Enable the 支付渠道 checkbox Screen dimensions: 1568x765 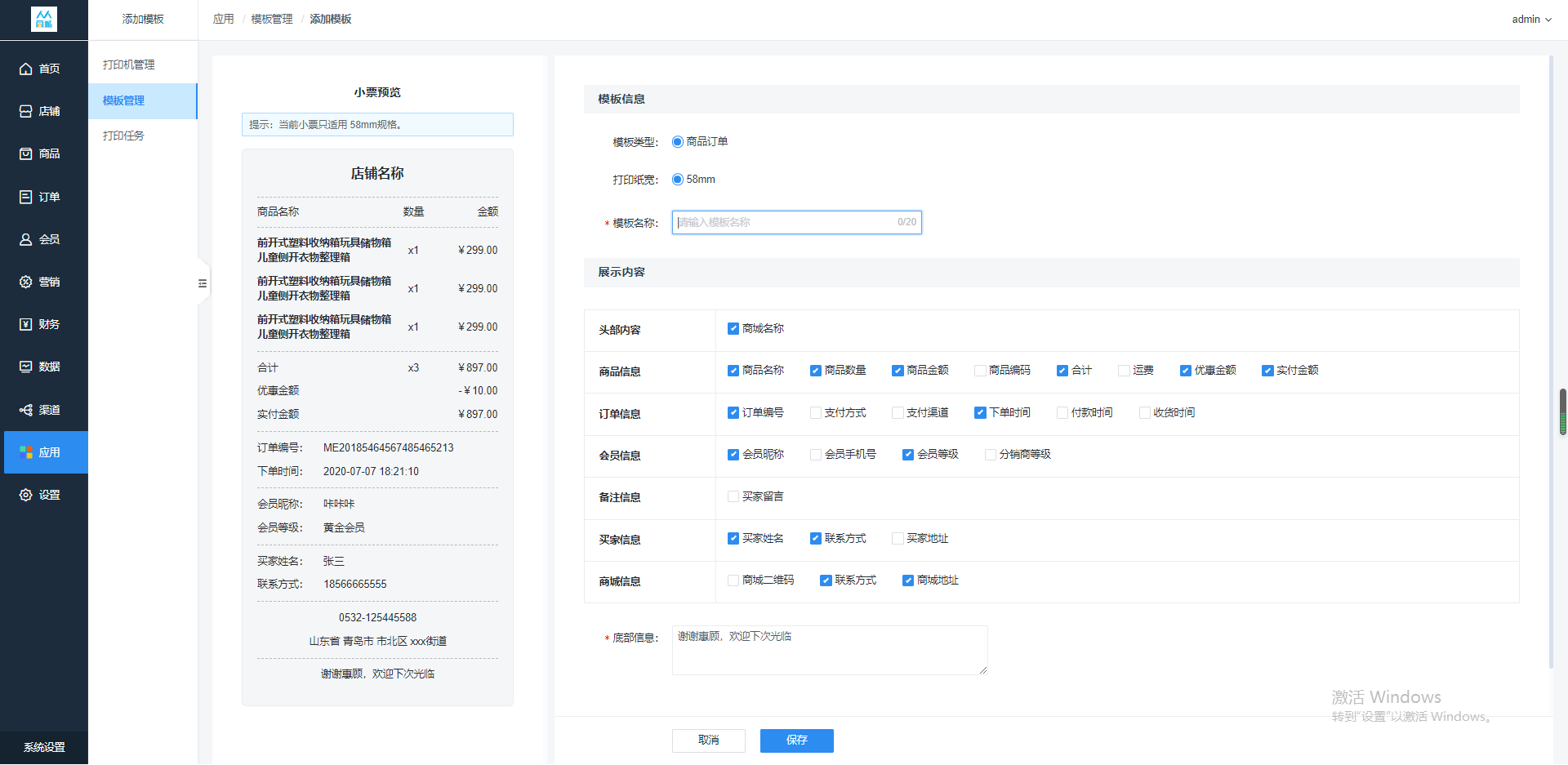coord(898,413)
